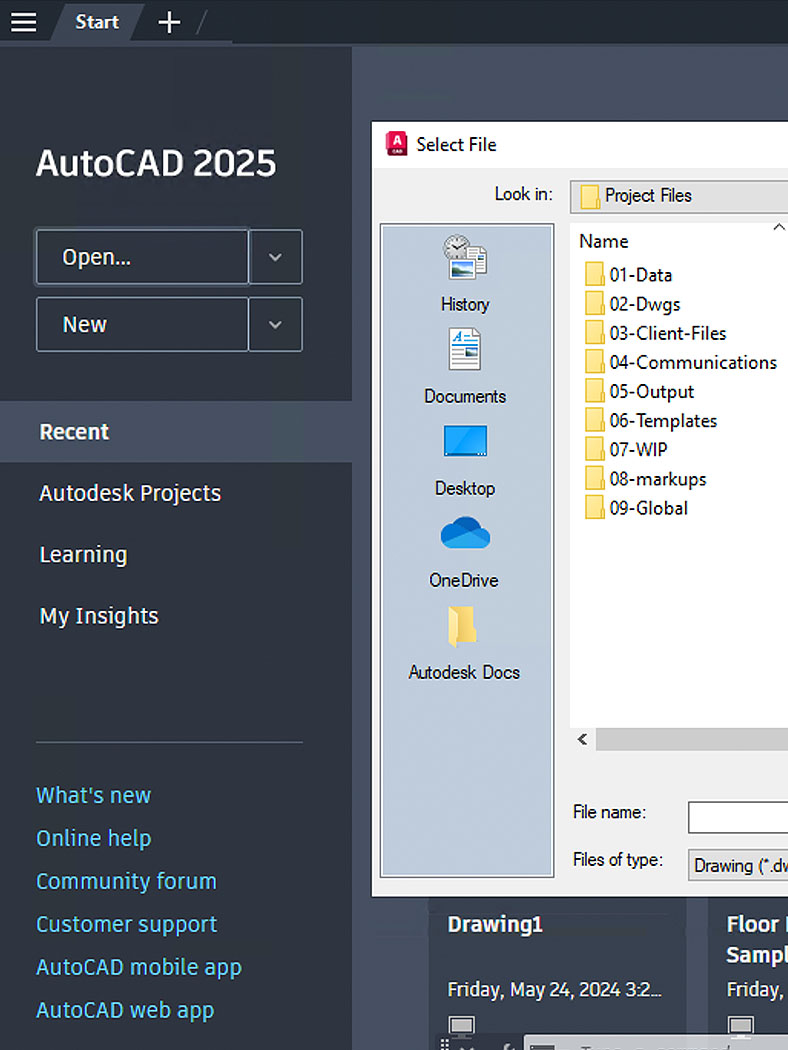This screenshot has width=788, height=1050.
Task: Select the 05-Output folder
Action: pos(639,392)
